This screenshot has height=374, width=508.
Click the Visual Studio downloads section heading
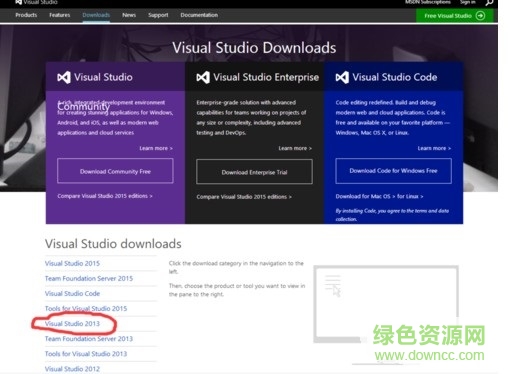(113, 244)
